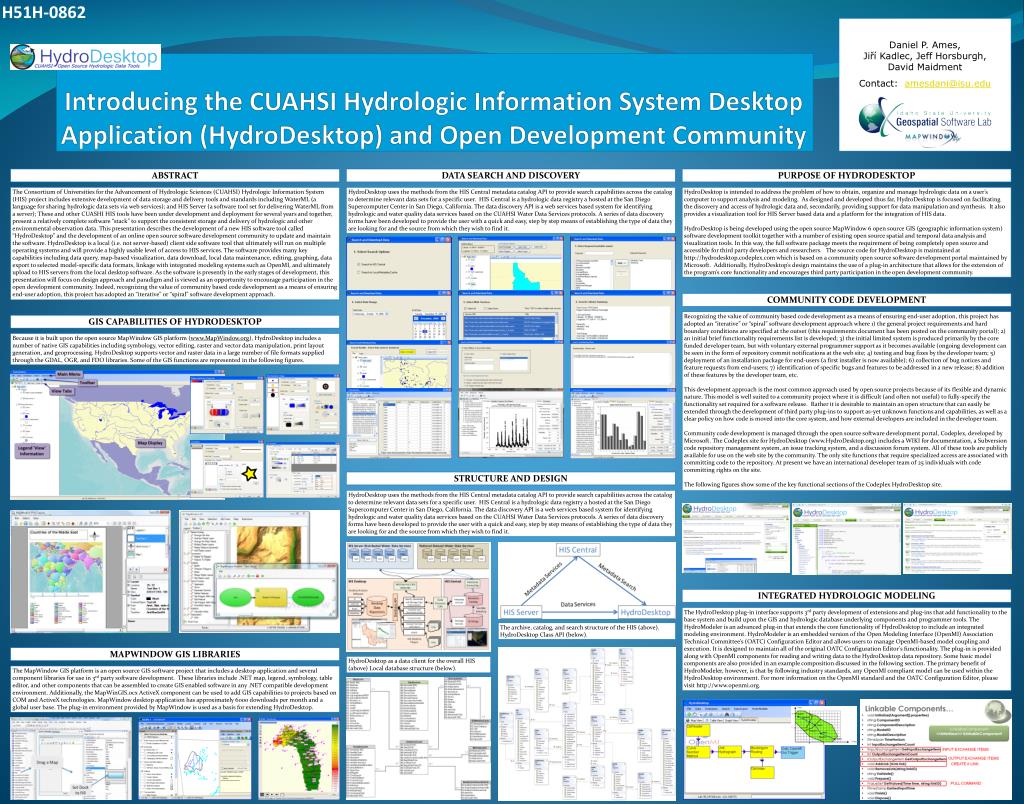
Task: Select the poster ID text H51H-0862
Action: 44,11
